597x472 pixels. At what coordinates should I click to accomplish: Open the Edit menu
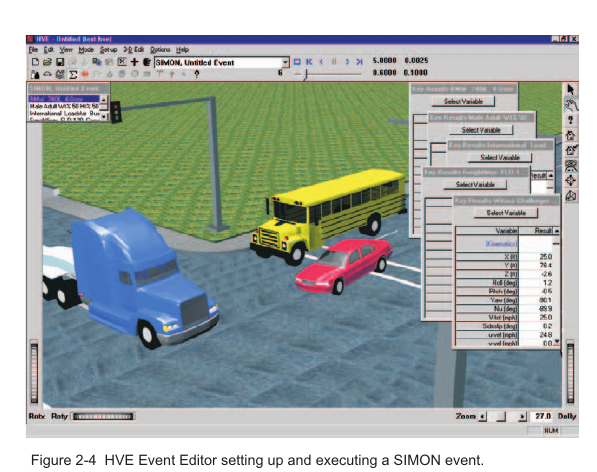point(48,50)
